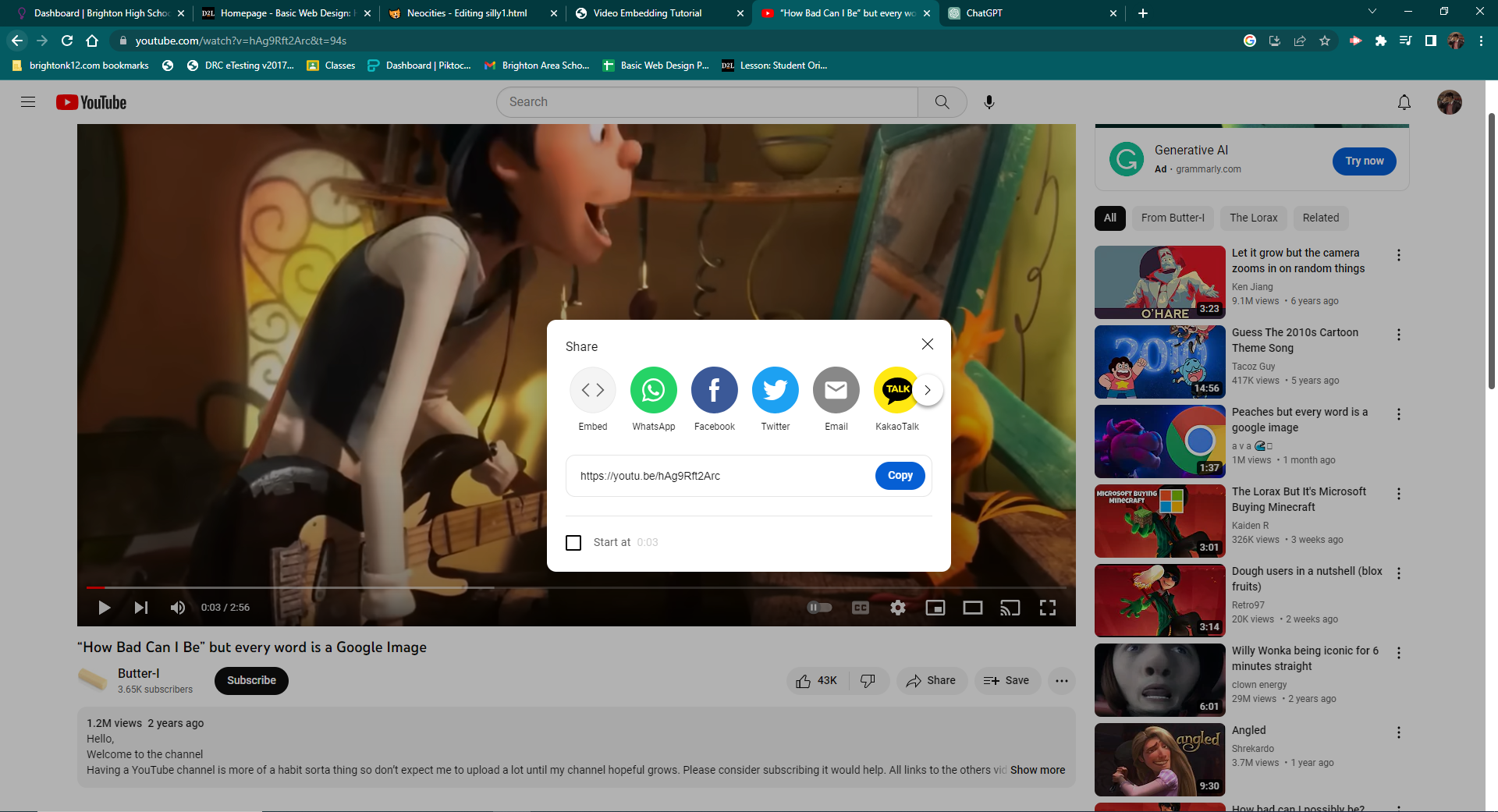The height and width of the screenshot is (812, 1498).
Task: Expand description with Show more
Action: [1038, 770]
